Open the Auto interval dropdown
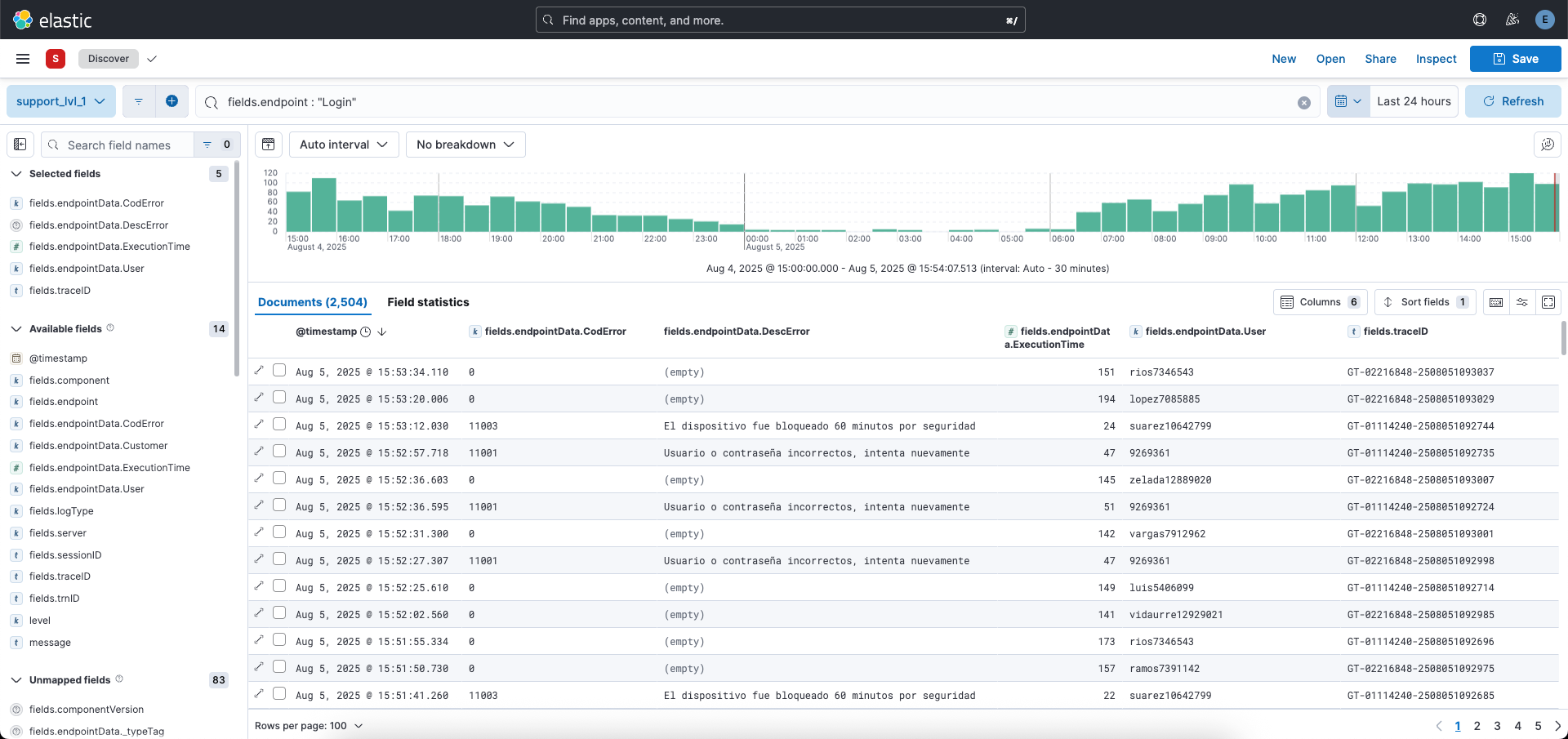 [x=343, y=144]
